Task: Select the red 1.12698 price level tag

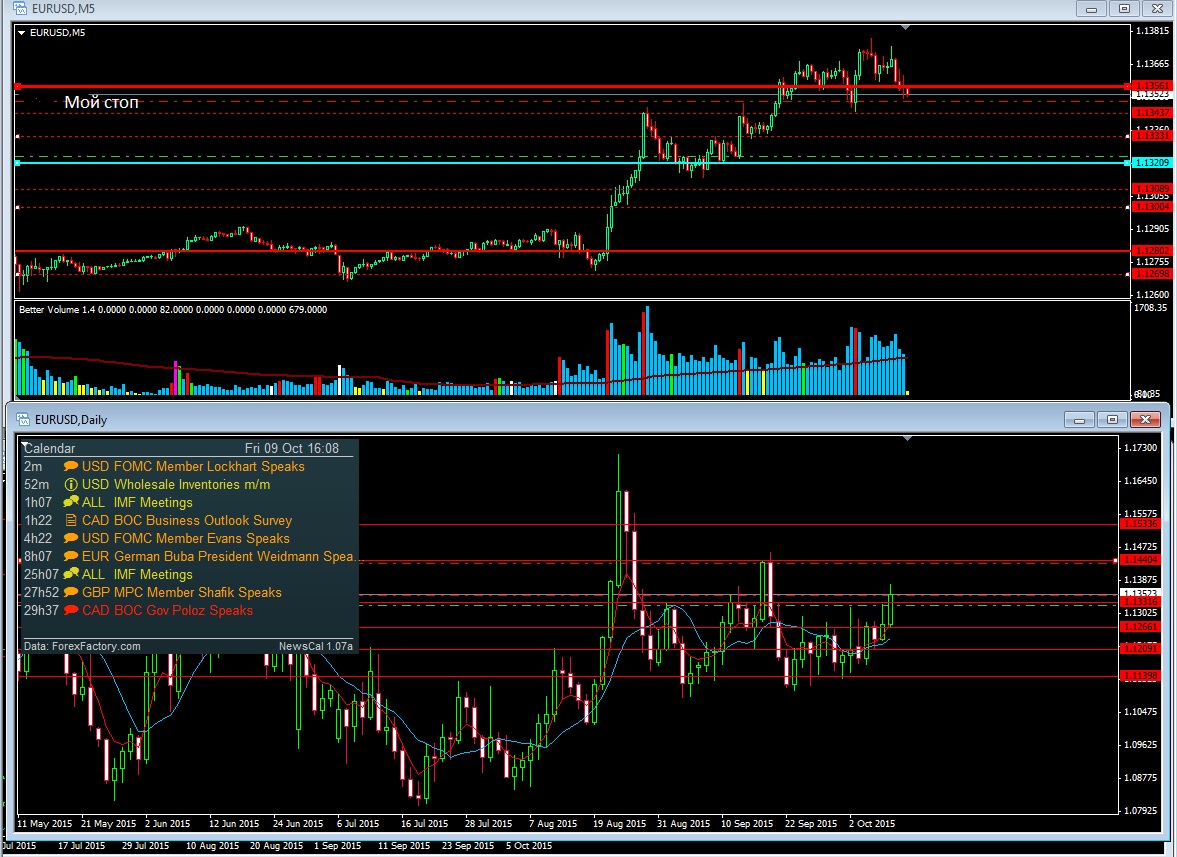Action: 1152,274
